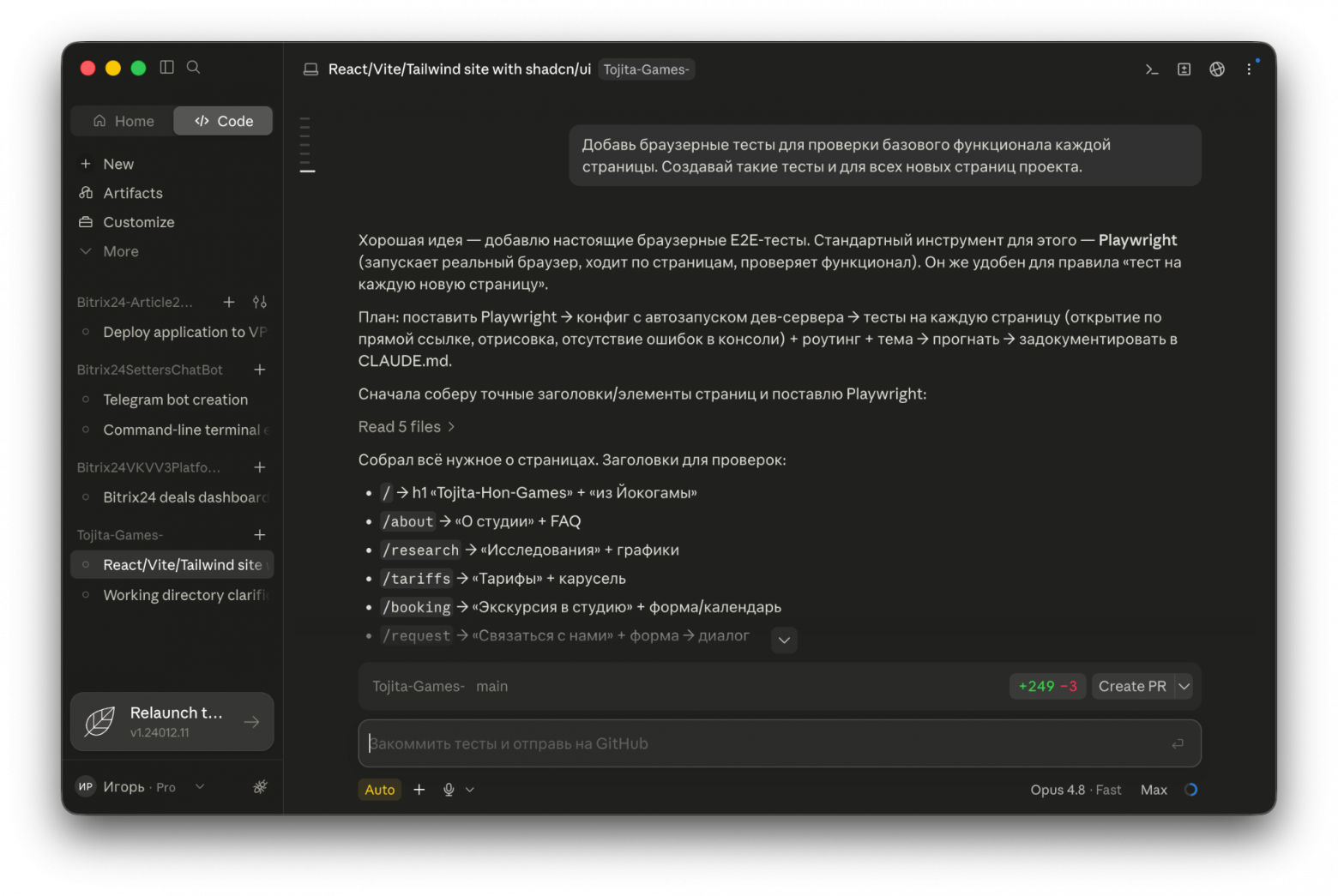The height and width of the screenshot is (896, 1338).
Task: Open Telegram bot creation session
Action: [x=172, y=400]
